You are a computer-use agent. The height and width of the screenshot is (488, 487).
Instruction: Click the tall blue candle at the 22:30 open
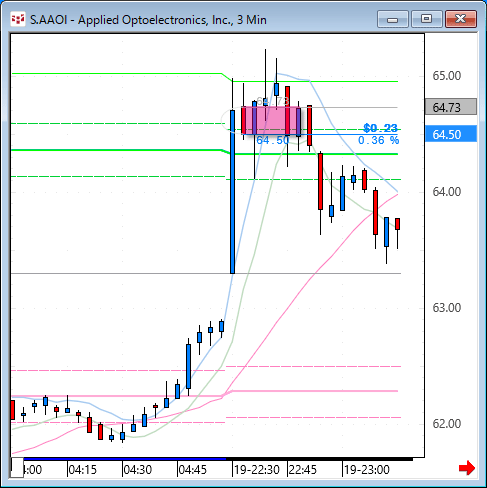coord(232,192)
